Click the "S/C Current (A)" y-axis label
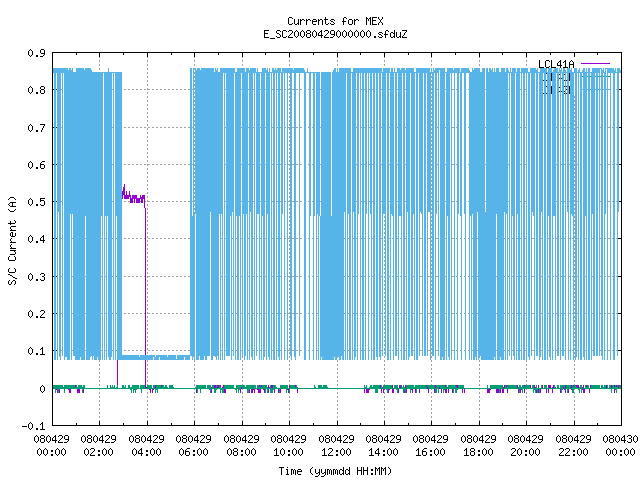640x480 pixels. (x=12, y=241)
